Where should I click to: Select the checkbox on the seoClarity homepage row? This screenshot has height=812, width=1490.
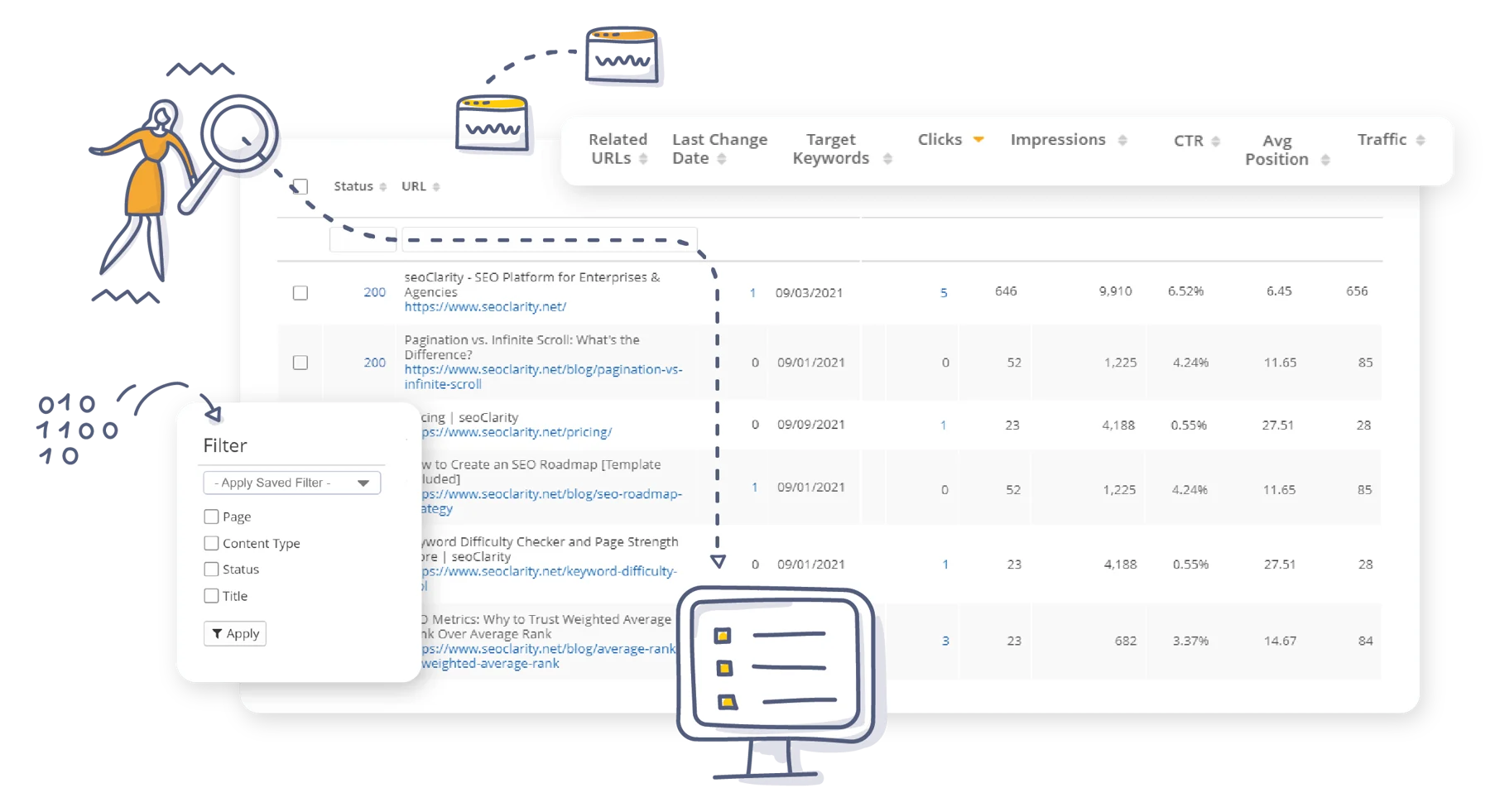(300, 292)
